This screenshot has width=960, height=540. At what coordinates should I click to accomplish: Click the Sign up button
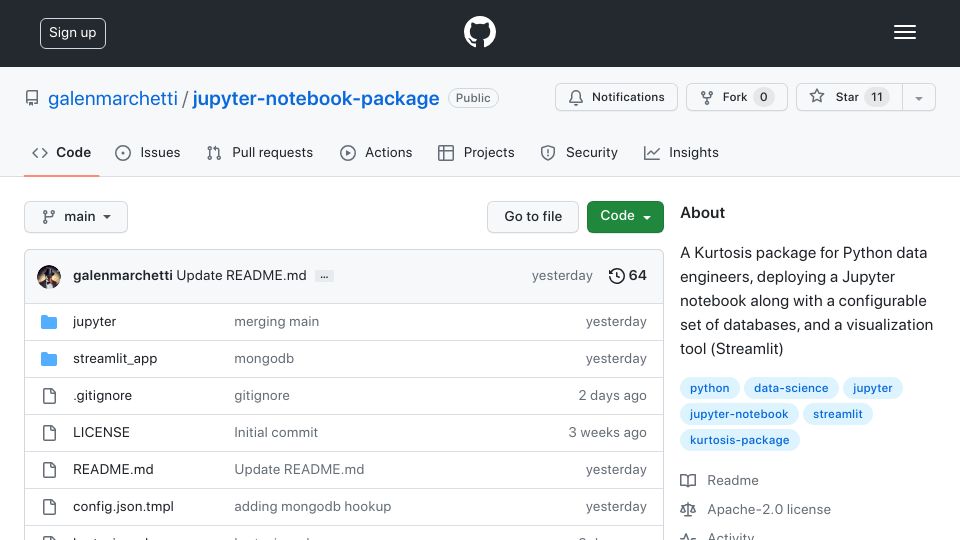tap(73, 33)
